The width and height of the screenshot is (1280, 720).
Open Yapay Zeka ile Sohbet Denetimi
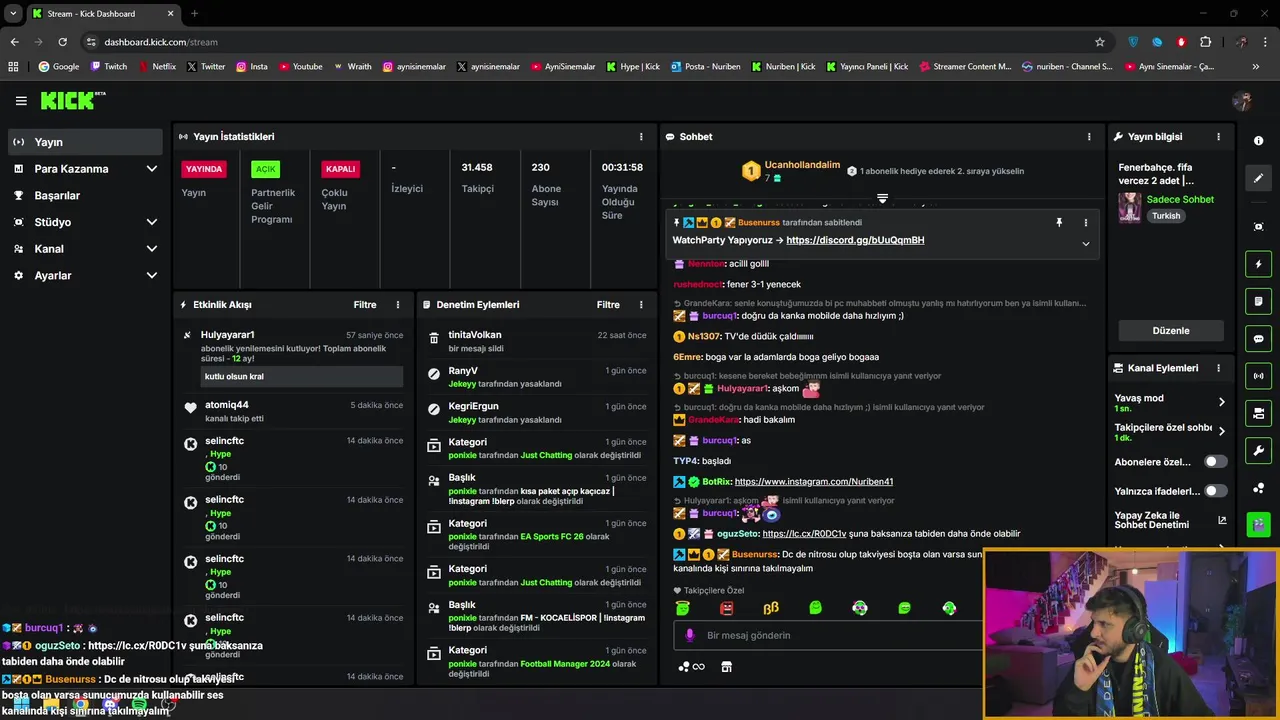1170,520
